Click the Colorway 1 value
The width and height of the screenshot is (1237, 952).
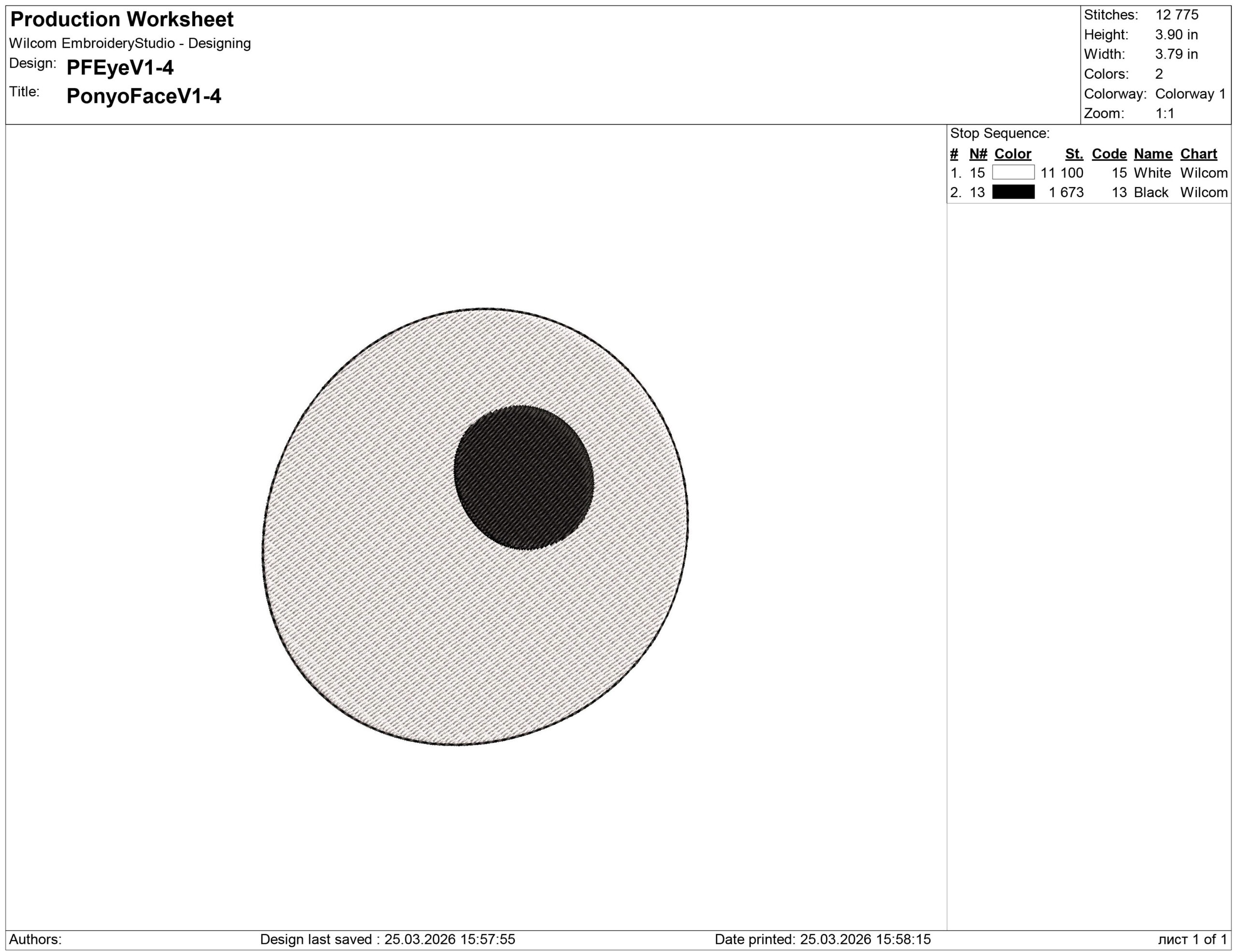[1190, 93]
